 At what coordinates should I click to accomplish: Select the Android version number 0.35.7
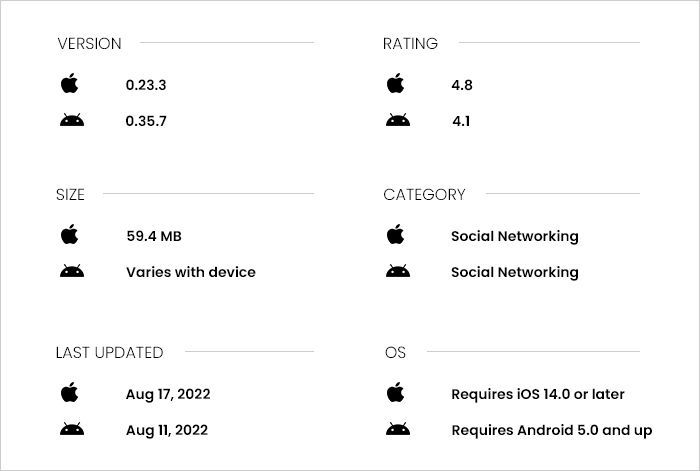(146, 121)
